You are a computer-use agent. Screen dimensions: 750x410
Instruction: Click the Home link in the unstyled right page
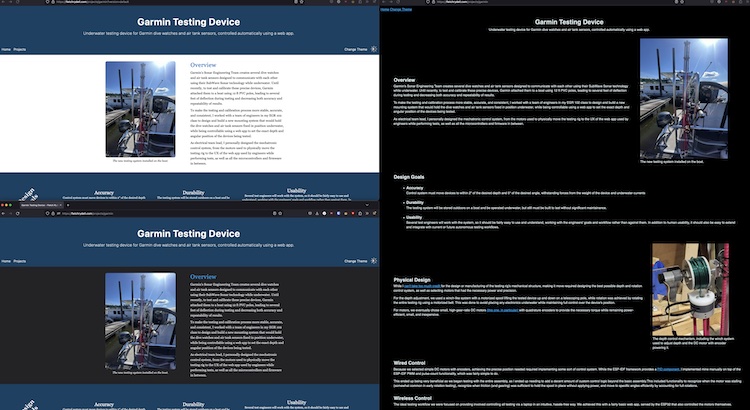tap(385, 10)
